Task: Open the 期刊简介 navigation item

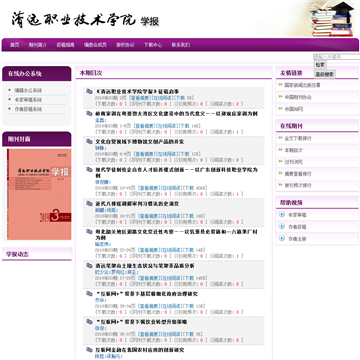Action: tap(38, 45)
